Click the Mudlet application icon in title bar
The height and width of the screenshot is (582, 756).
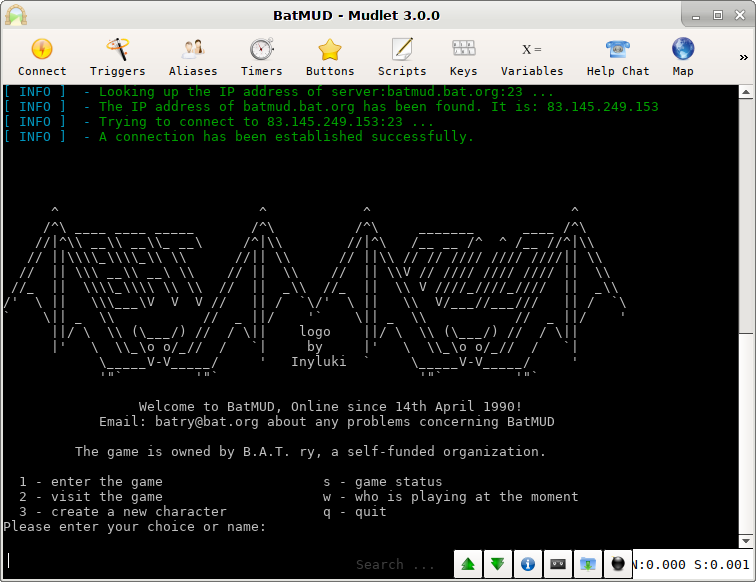tap(16, 15)
